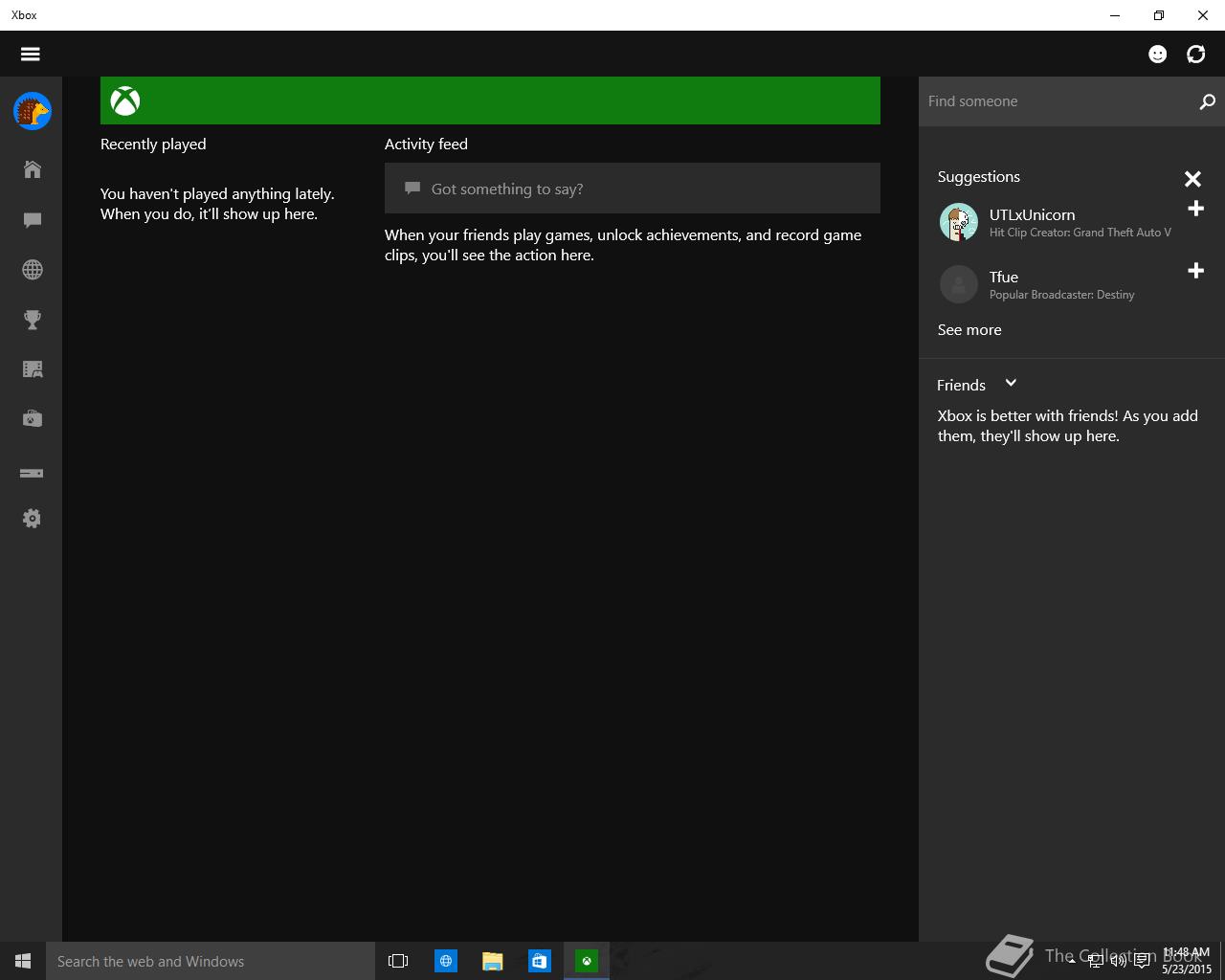Refresh the page with circular arrows icon
Image resolution: width=1225 pixels, height=980 pixels.
click(x=1196, y=54)
